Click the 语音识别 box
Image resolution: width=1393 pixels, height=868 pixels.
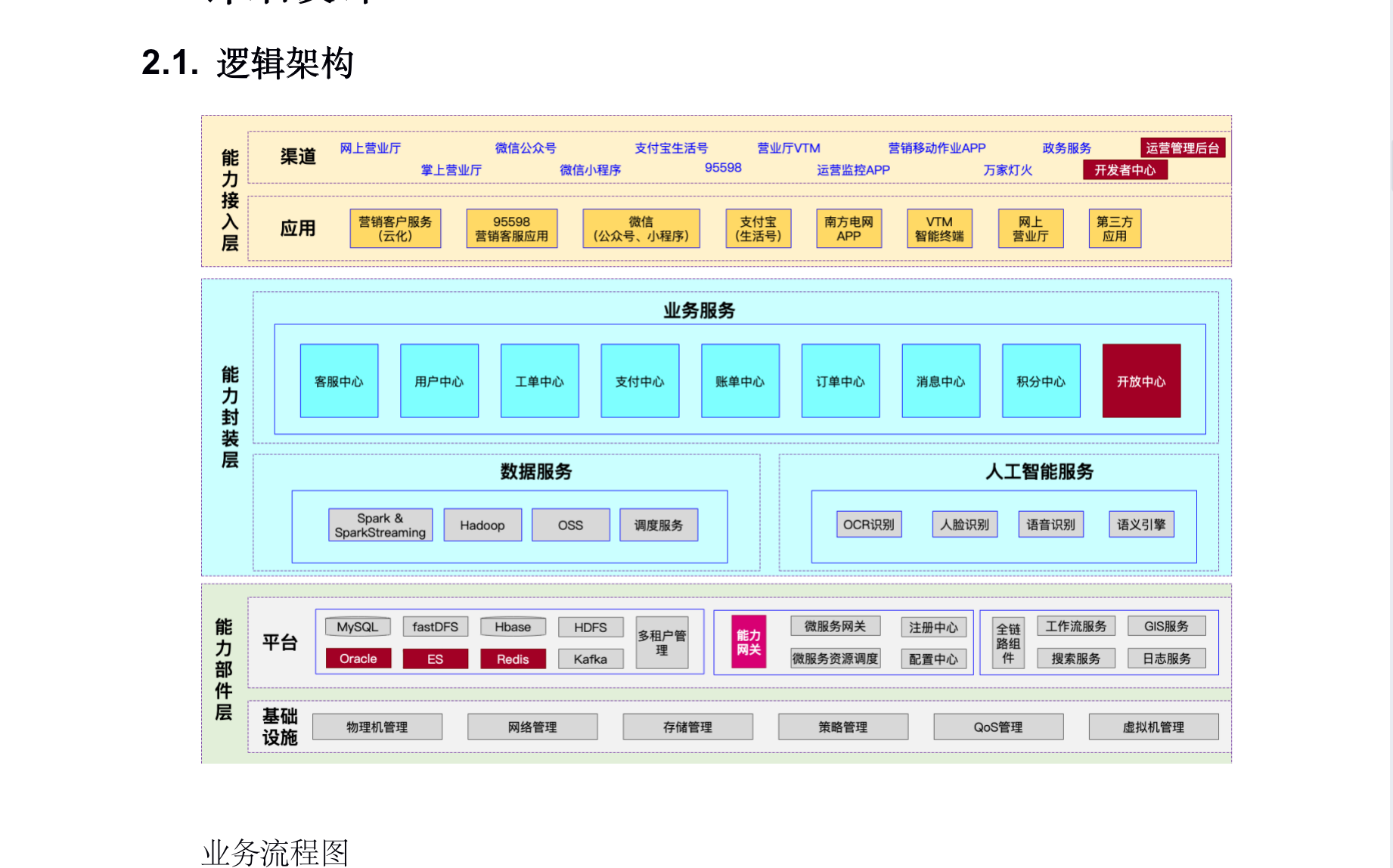(1051, 524)
